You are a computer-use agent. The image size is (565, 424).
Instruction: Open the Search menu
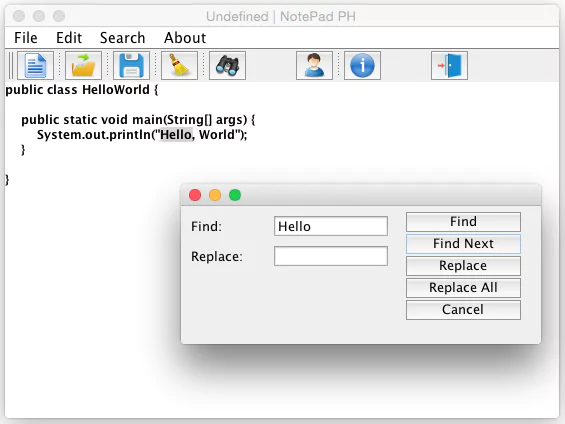tap(123, 38)
